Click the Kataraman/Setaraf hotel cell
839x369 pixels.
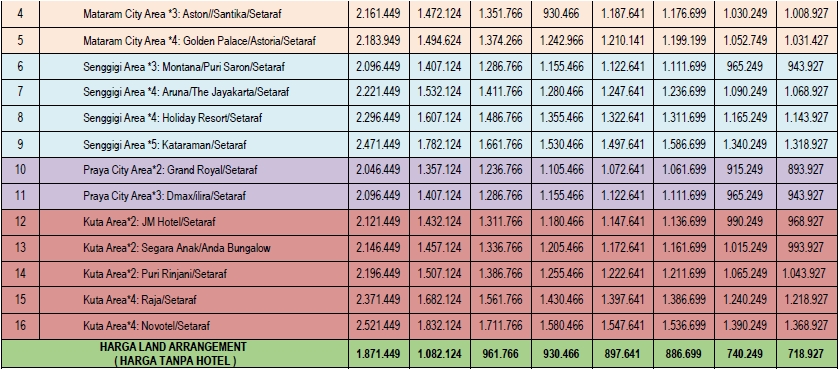tap(194, 144)
